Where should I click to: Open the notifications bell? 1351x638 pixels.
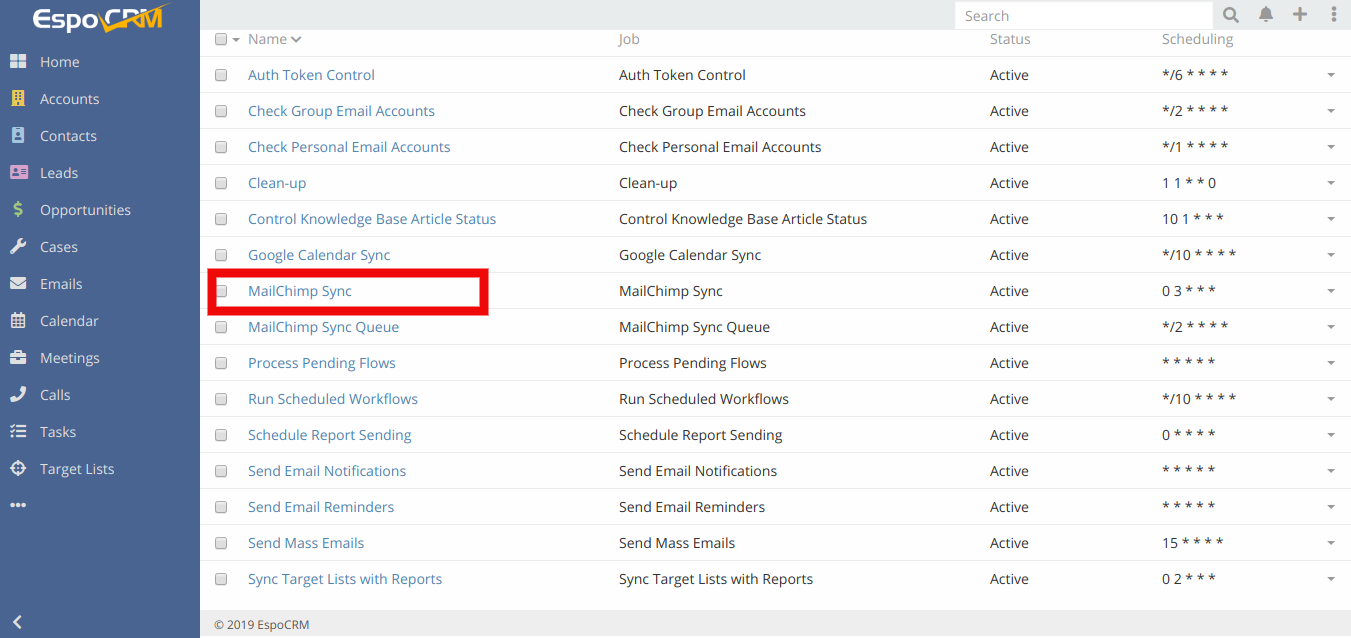pyautogui.click(x=1266, y=15)
